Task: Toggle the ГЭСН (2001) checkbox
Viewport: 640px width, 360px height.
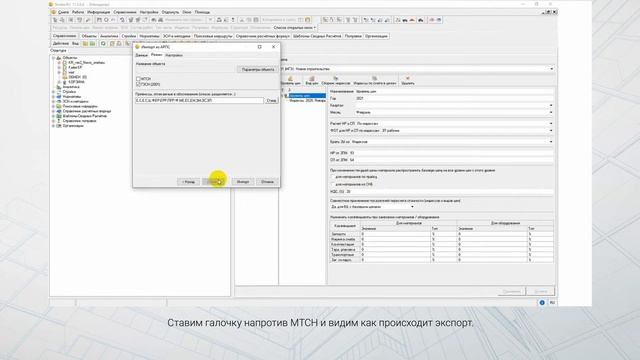Action: 138,84
